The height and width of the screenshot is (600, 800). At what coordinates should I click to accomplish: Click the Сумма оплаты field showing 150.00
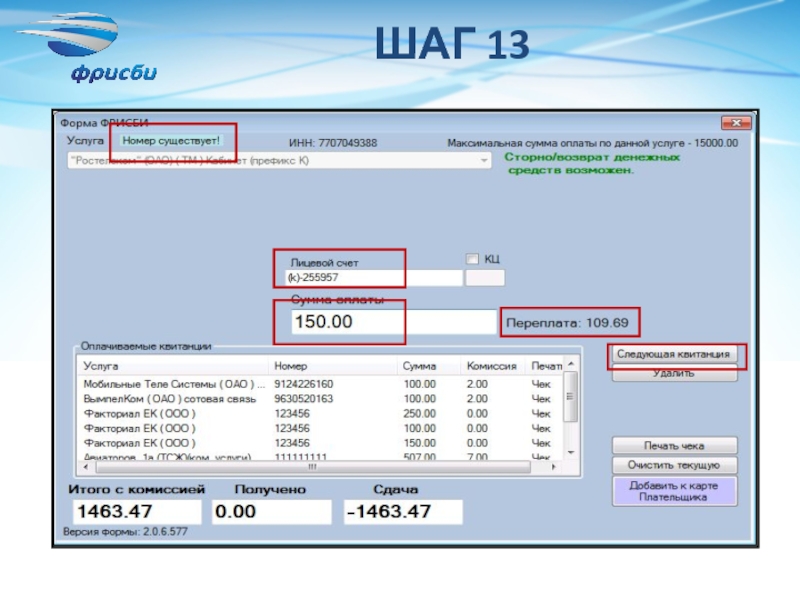point(393,322)
